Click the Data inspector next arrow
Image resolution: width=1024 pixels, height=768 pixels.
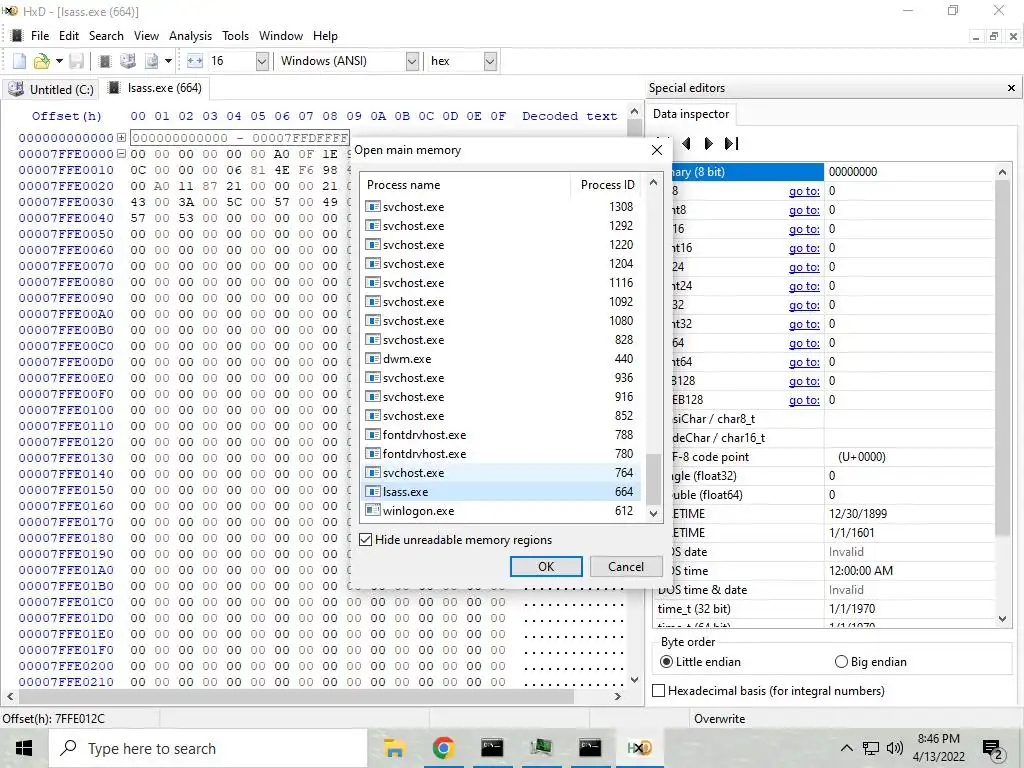point(709,143)
